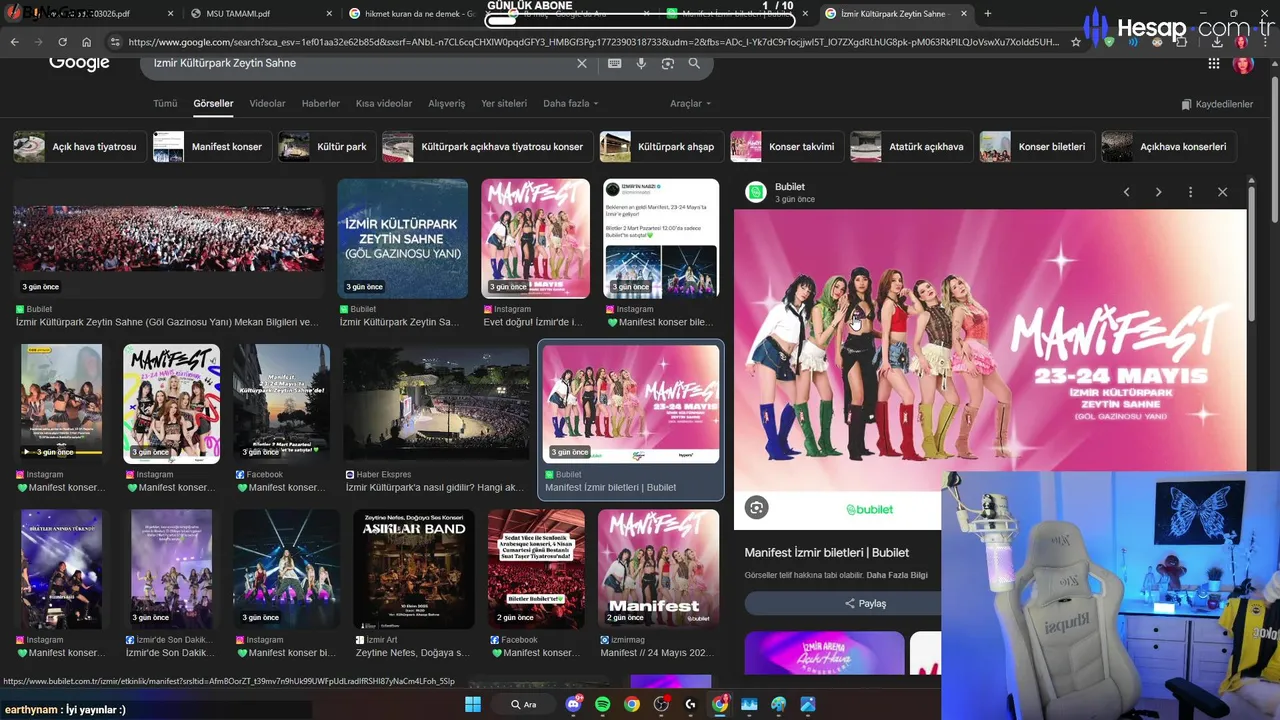Close the image preview panel

click(1222, 192)
